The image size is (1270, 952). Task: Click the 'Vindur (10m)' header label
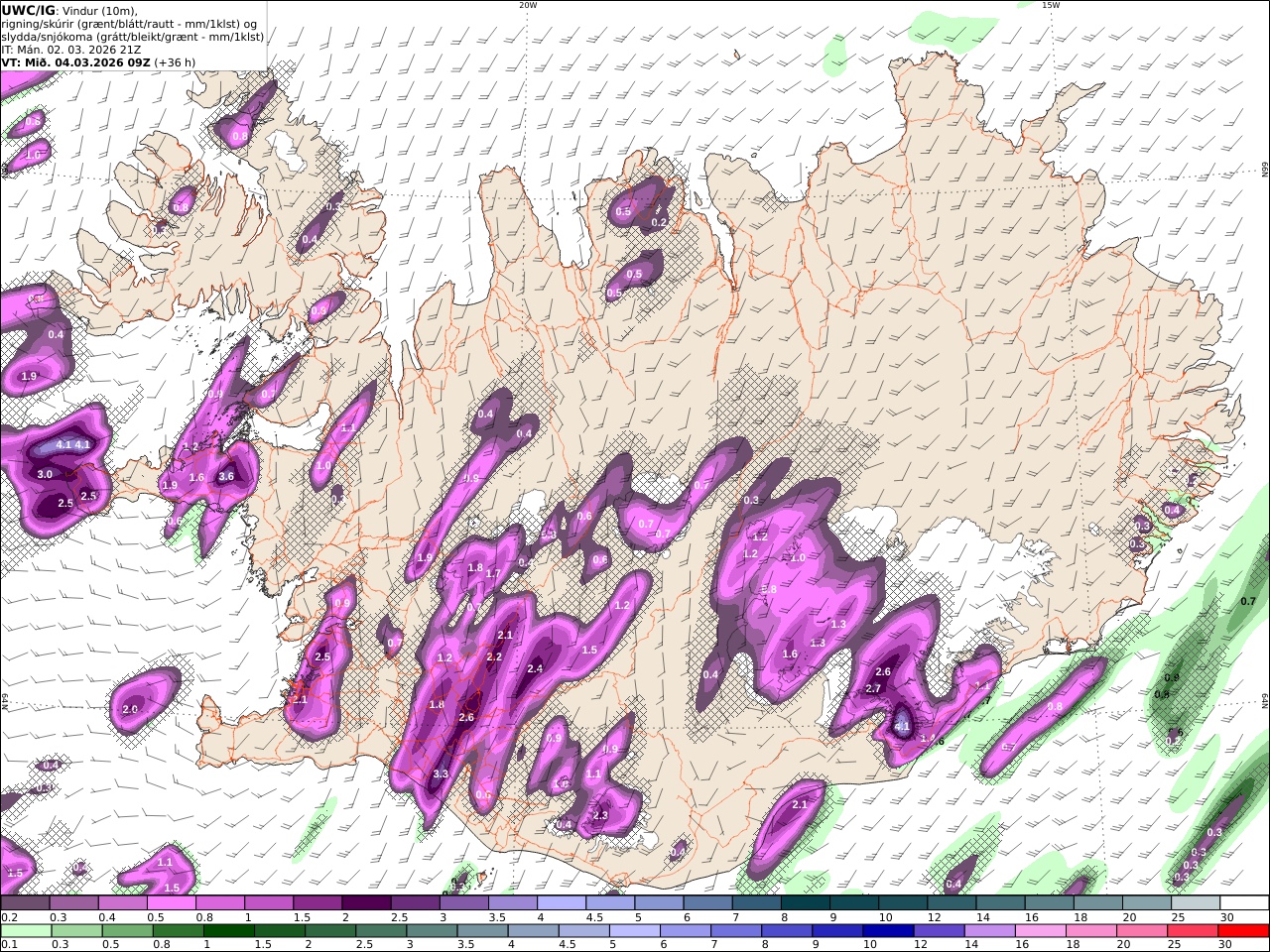pos(99,11)
